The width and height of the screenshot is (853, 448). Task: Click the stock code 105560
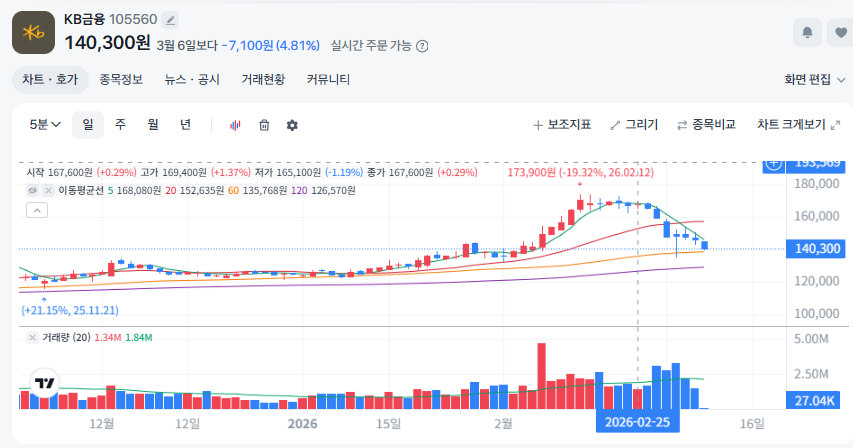pos(133,20)
